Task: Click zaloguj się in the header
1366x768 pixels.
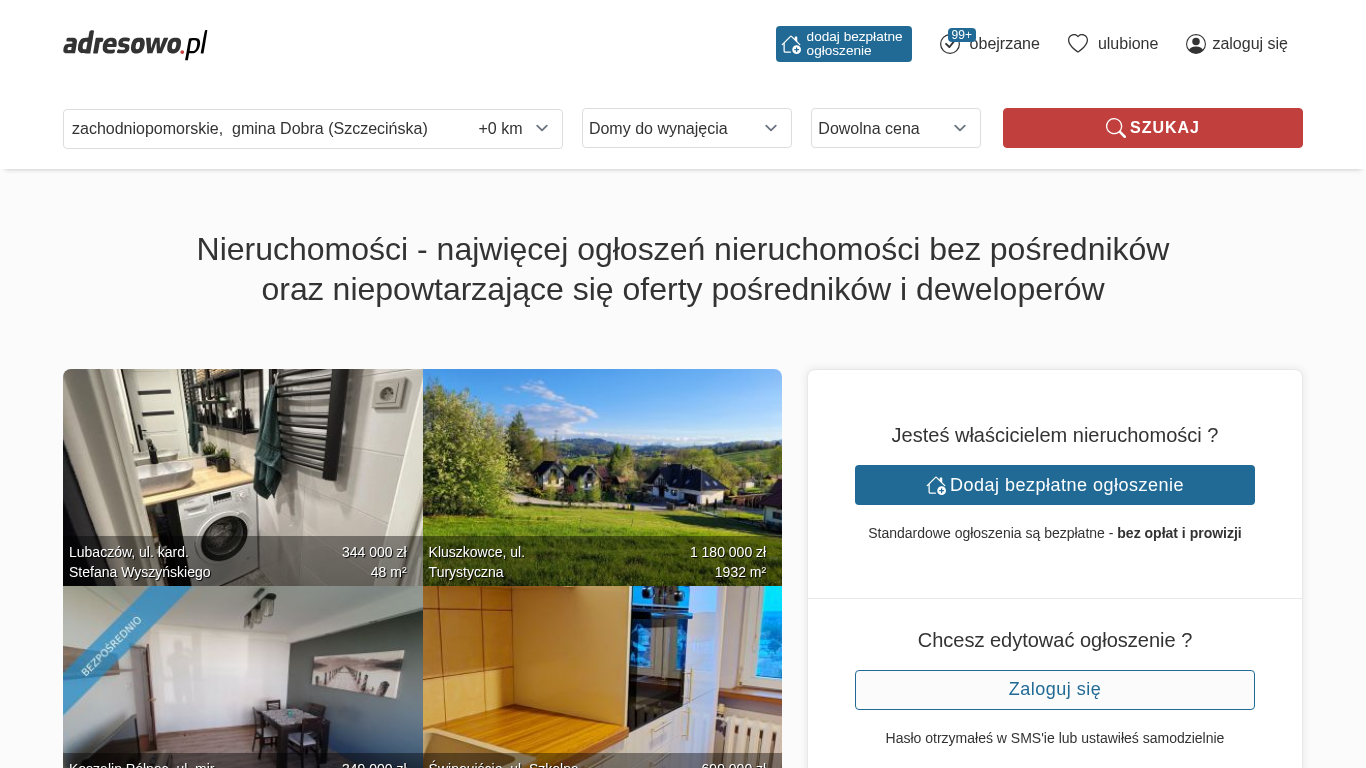Action: [x=1249, y=44]
